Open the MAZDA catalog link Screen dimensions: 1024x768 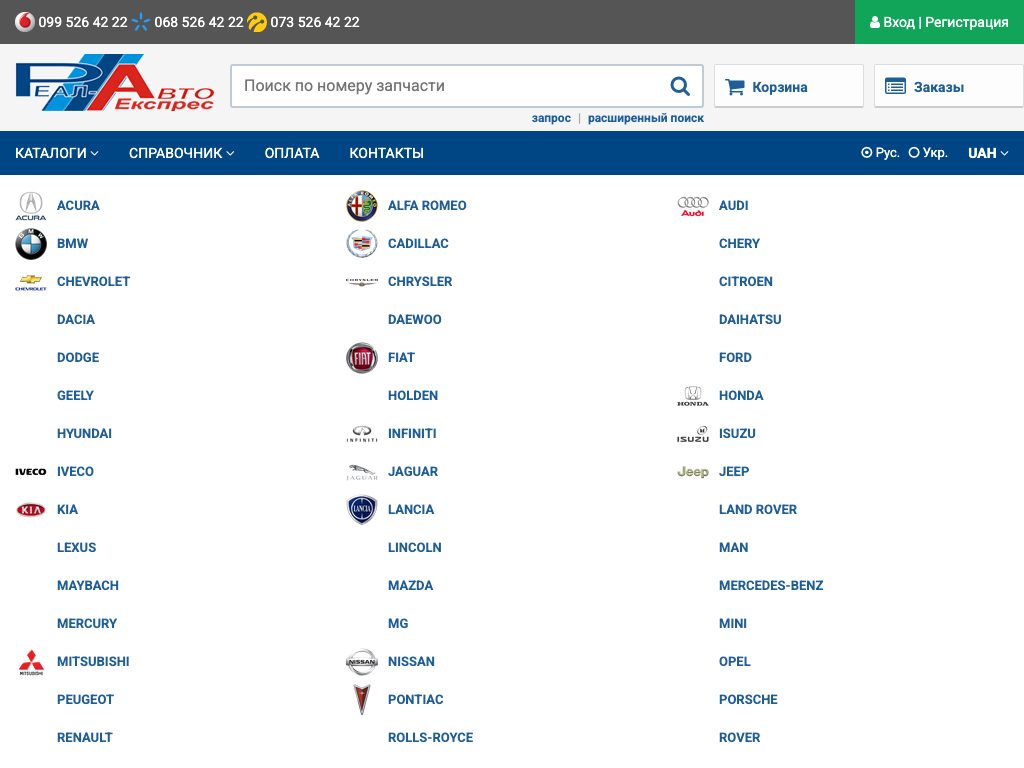click(x=410, y=586)
